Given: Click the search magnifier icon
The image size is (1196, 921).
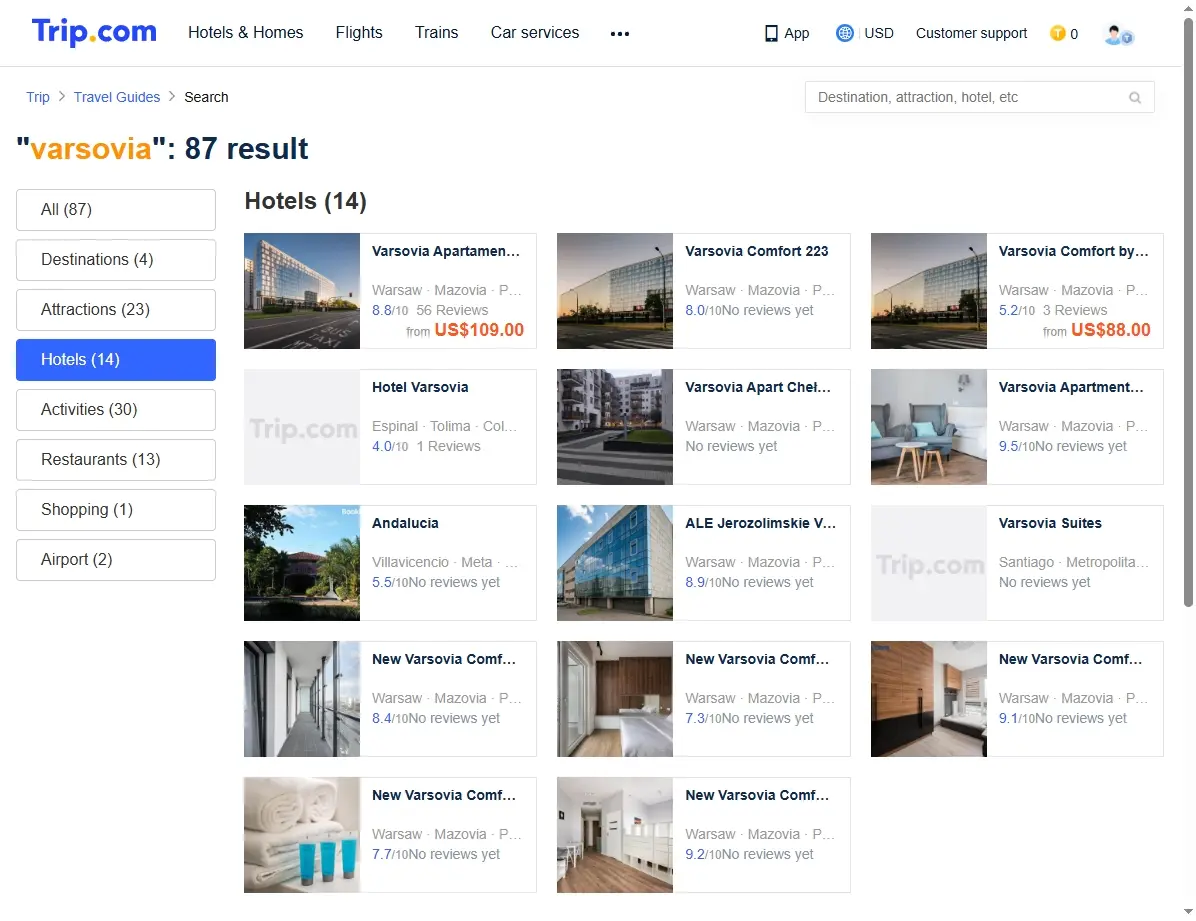Looking at the screenshot, I should 1135,98.
